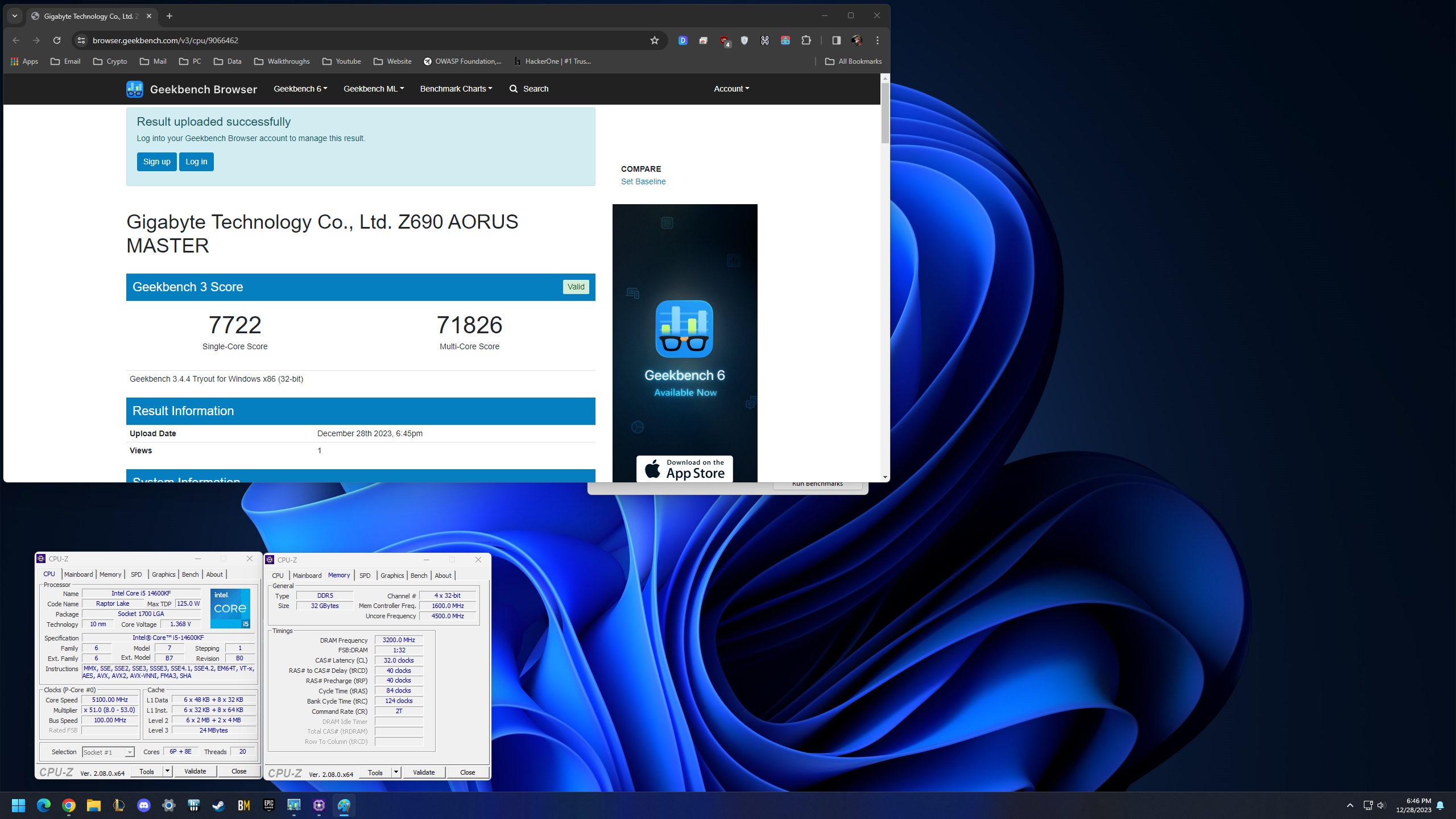Open the HackerOne bookmark
This screenshot has width=1456, height=819.
click(553, 61)
